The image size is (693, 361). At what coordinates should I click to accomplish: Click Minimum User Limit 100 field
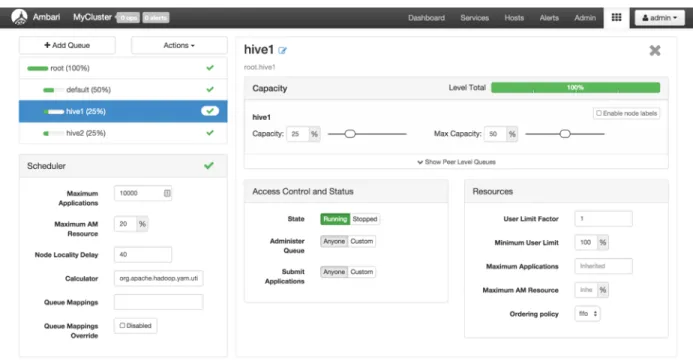[x=586, y=243]
